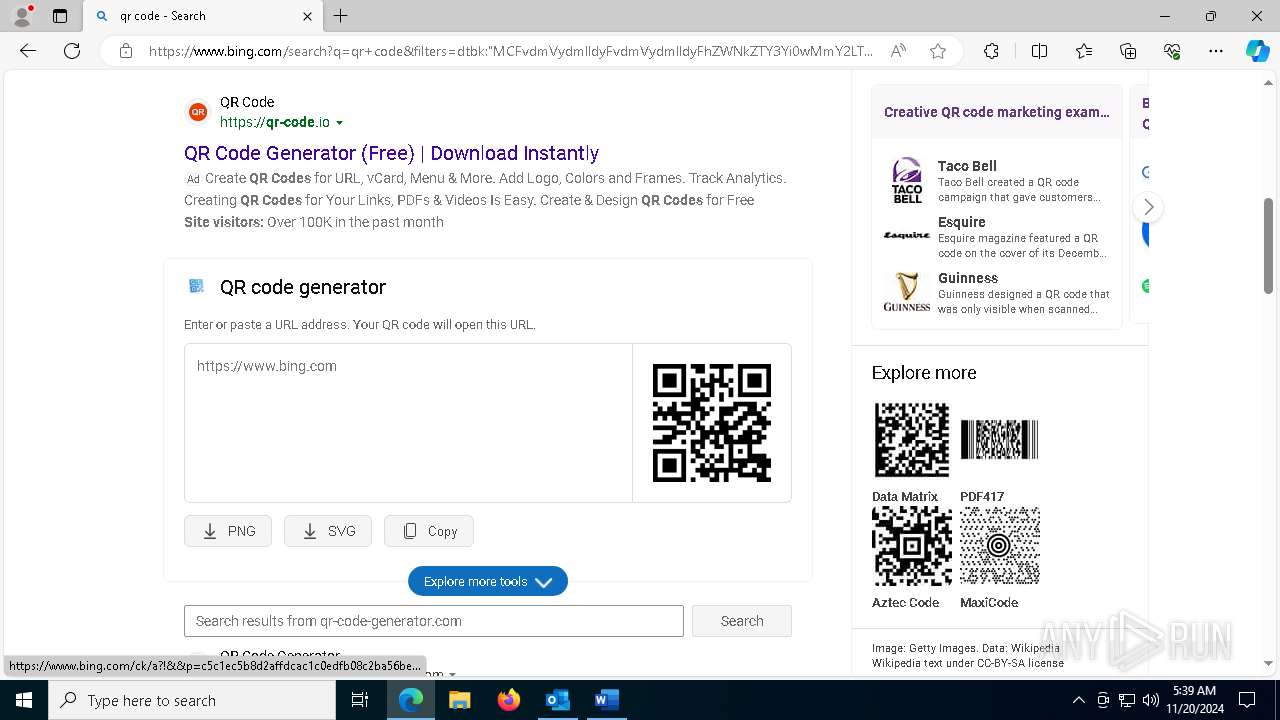Close the qr code - Search tab

(307, 16)
